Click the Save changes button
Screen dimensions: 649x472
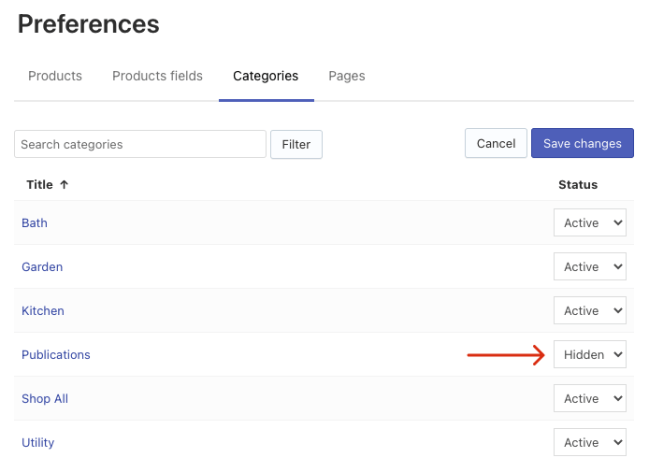tap(582, 144)
